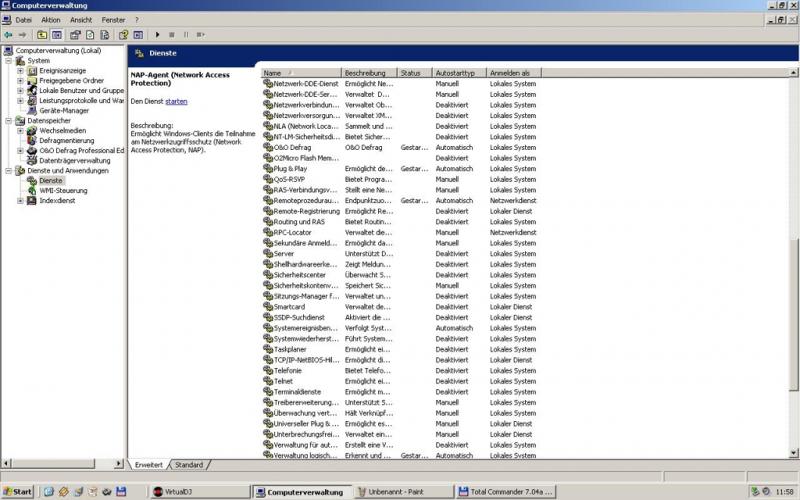This screenshot has height=500, width=800.
Task: Collapse the Datenspeicher tree node
Action: (x=8, y=120)
